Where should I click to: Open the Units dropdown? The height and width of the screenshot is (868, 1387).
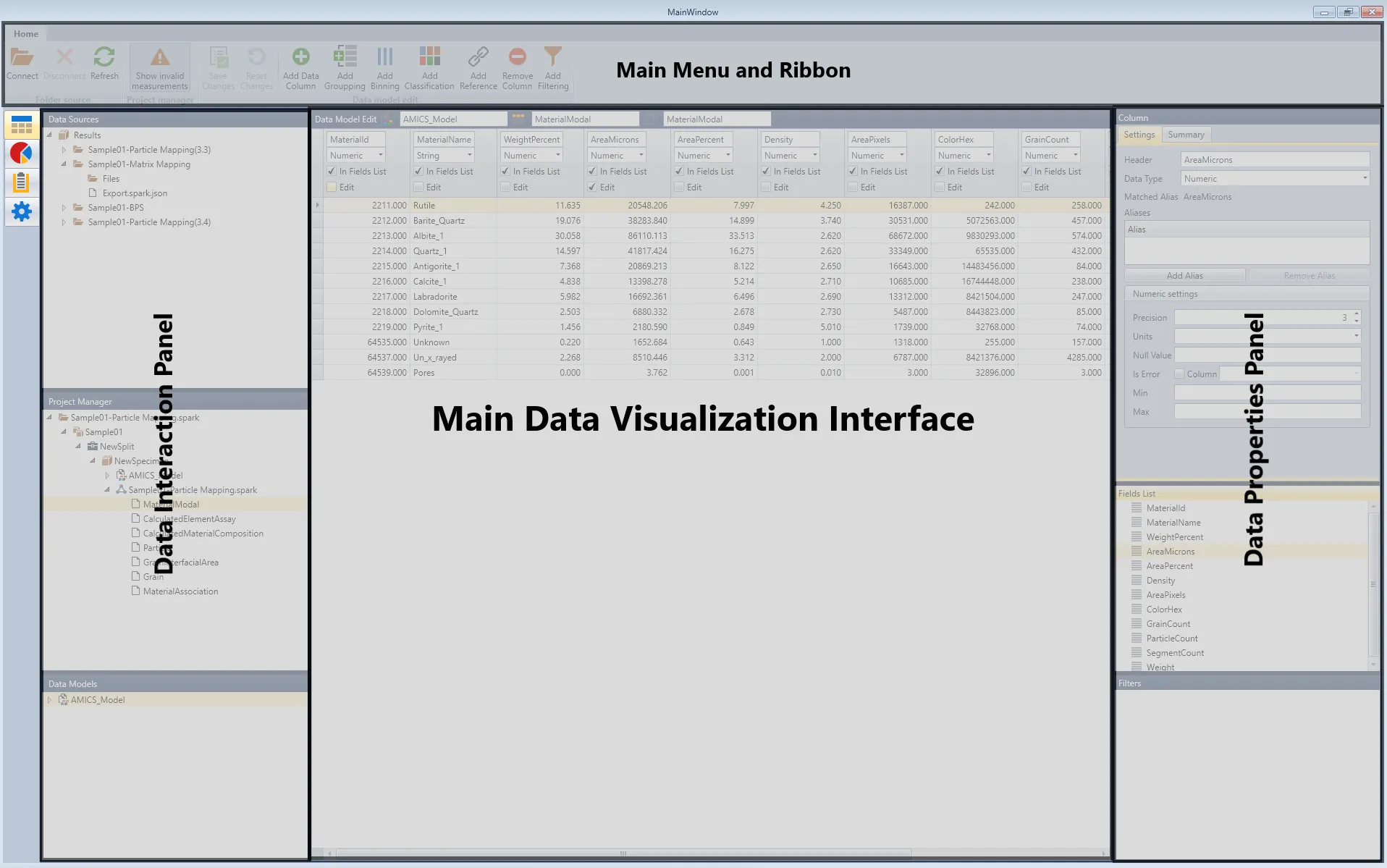click(x=1268, y=336)
